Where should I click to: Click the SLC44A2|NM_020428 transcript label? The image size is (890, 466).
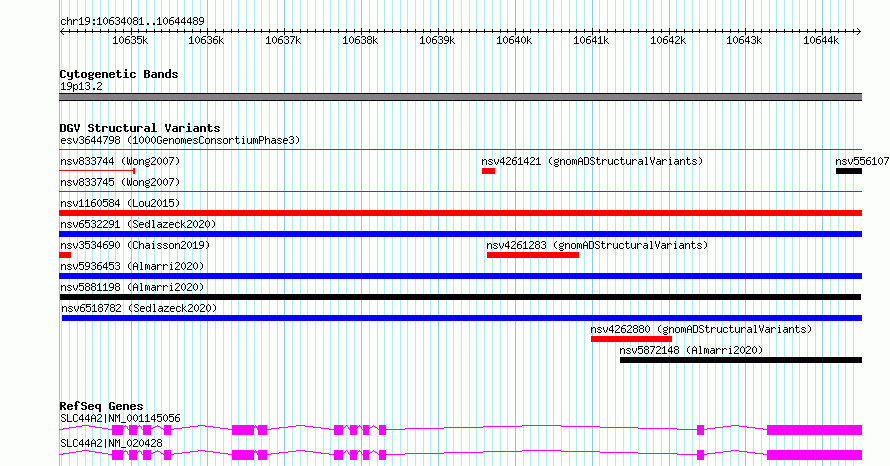111,443
